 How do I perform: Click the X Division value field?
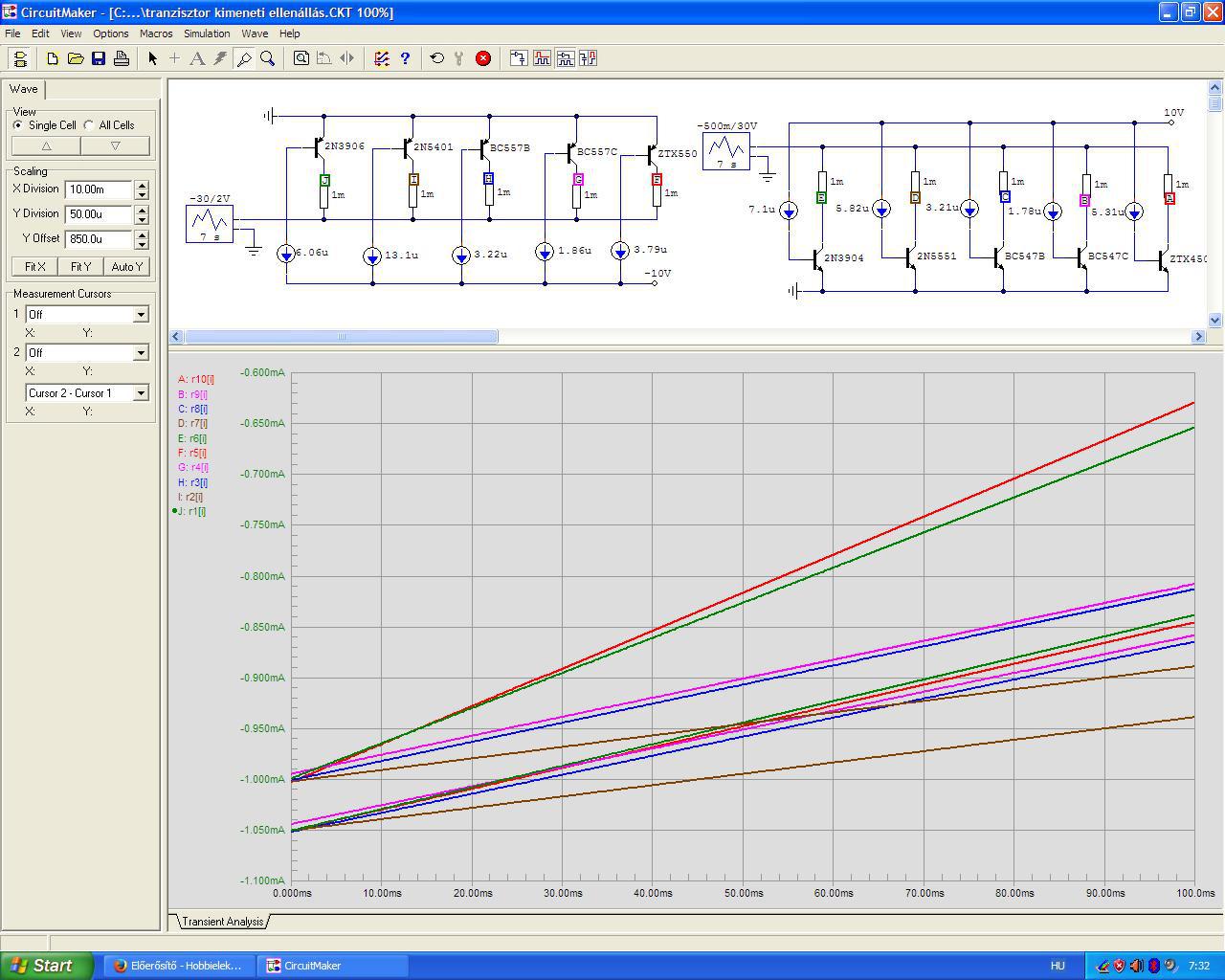(x=100, y=189)
